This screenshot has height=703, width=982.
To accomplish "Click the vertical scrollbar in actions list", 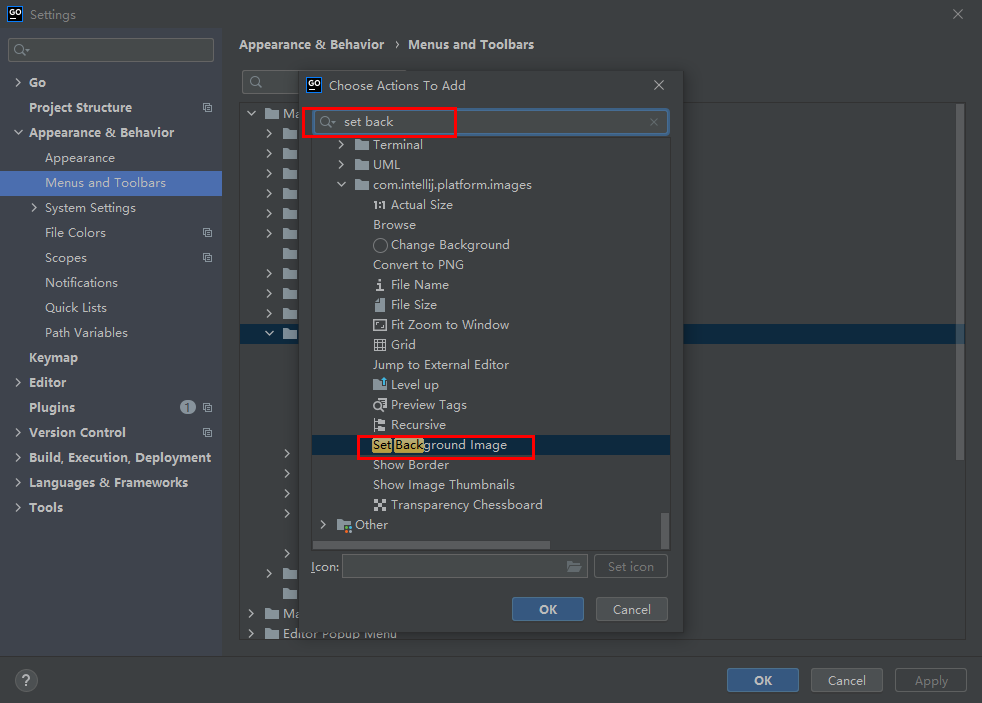I will (x=665, y=531).
